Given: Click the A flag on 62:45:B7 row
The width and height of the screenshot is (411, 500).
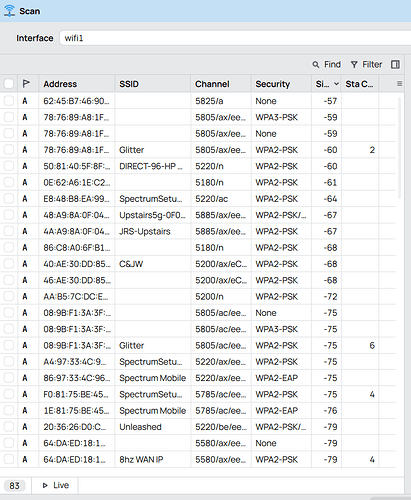Looking at the screenshot, I should (x=25, y=101).
